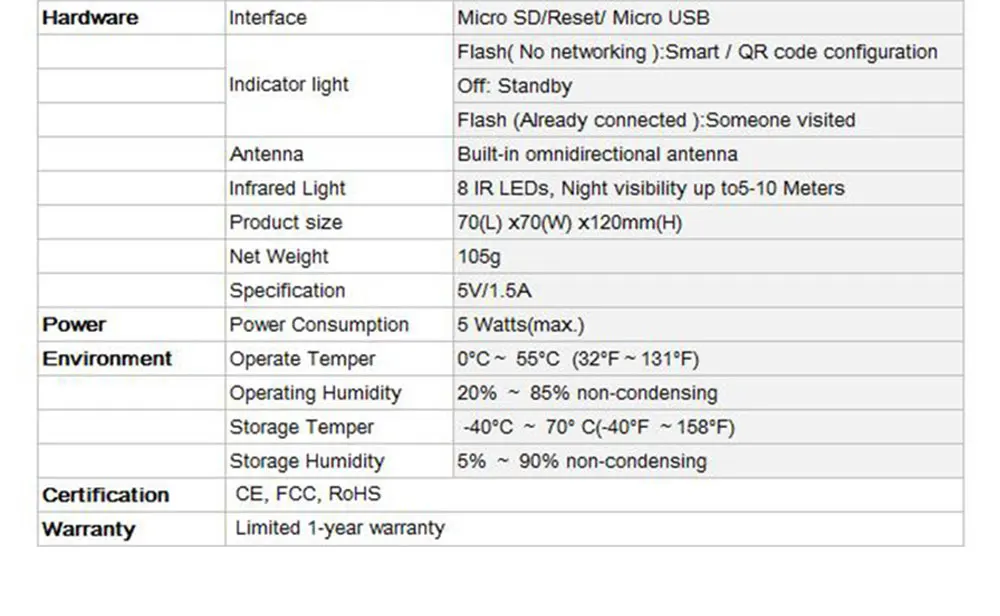Screen dimensions: 1000x616
Task: Click the 8 IR LEDs description
Action: pos(651,189)
